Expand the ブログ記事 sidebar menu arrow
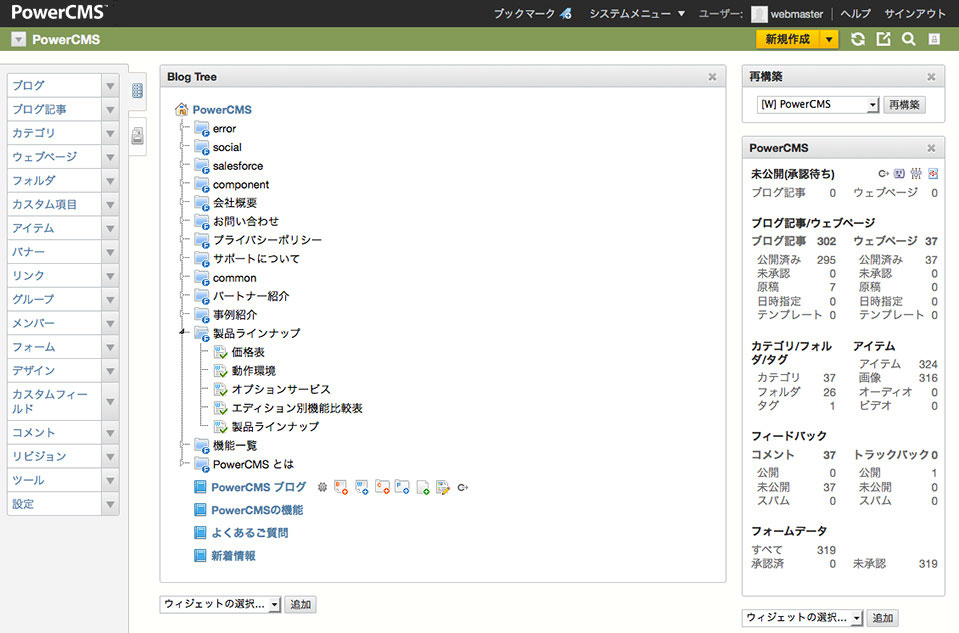The width and height of the screenshot is (959, 633). point(110,109)
